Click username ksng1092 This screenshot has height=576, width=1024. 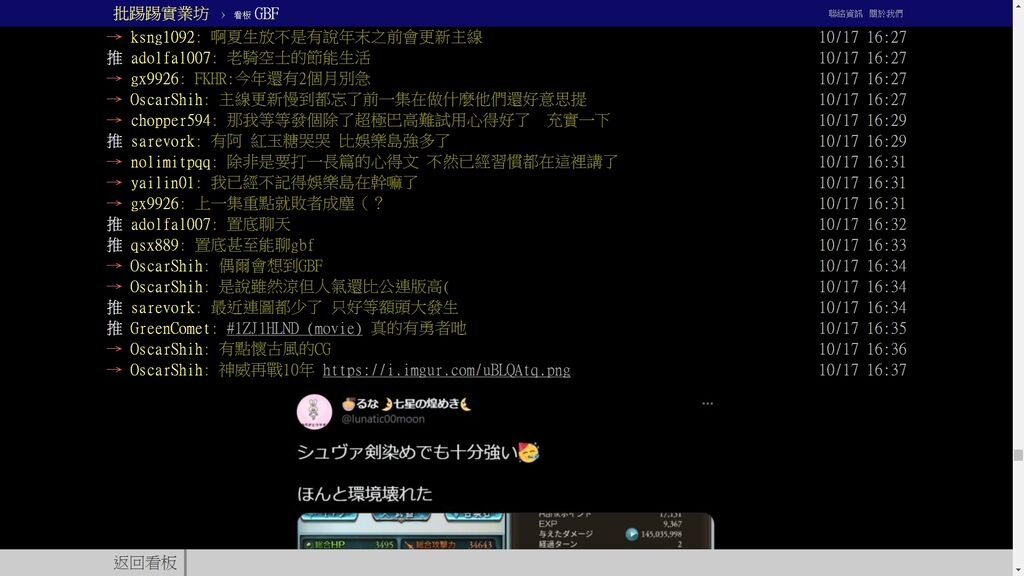point(162,37)
